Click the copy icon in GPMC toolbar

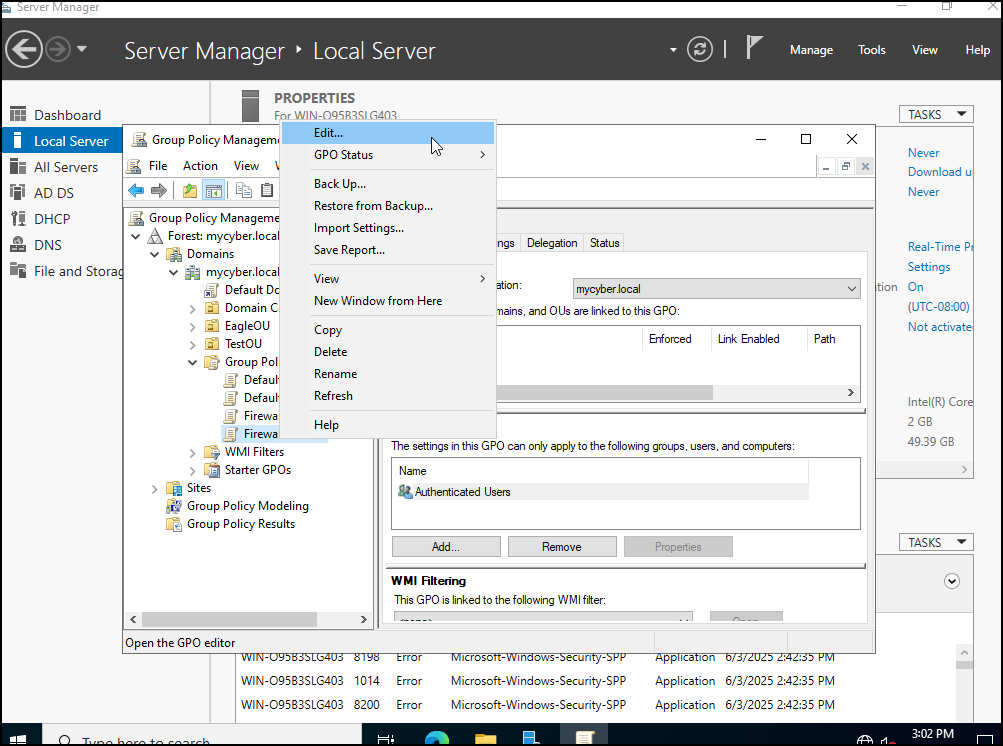click(x=244, y=190)
